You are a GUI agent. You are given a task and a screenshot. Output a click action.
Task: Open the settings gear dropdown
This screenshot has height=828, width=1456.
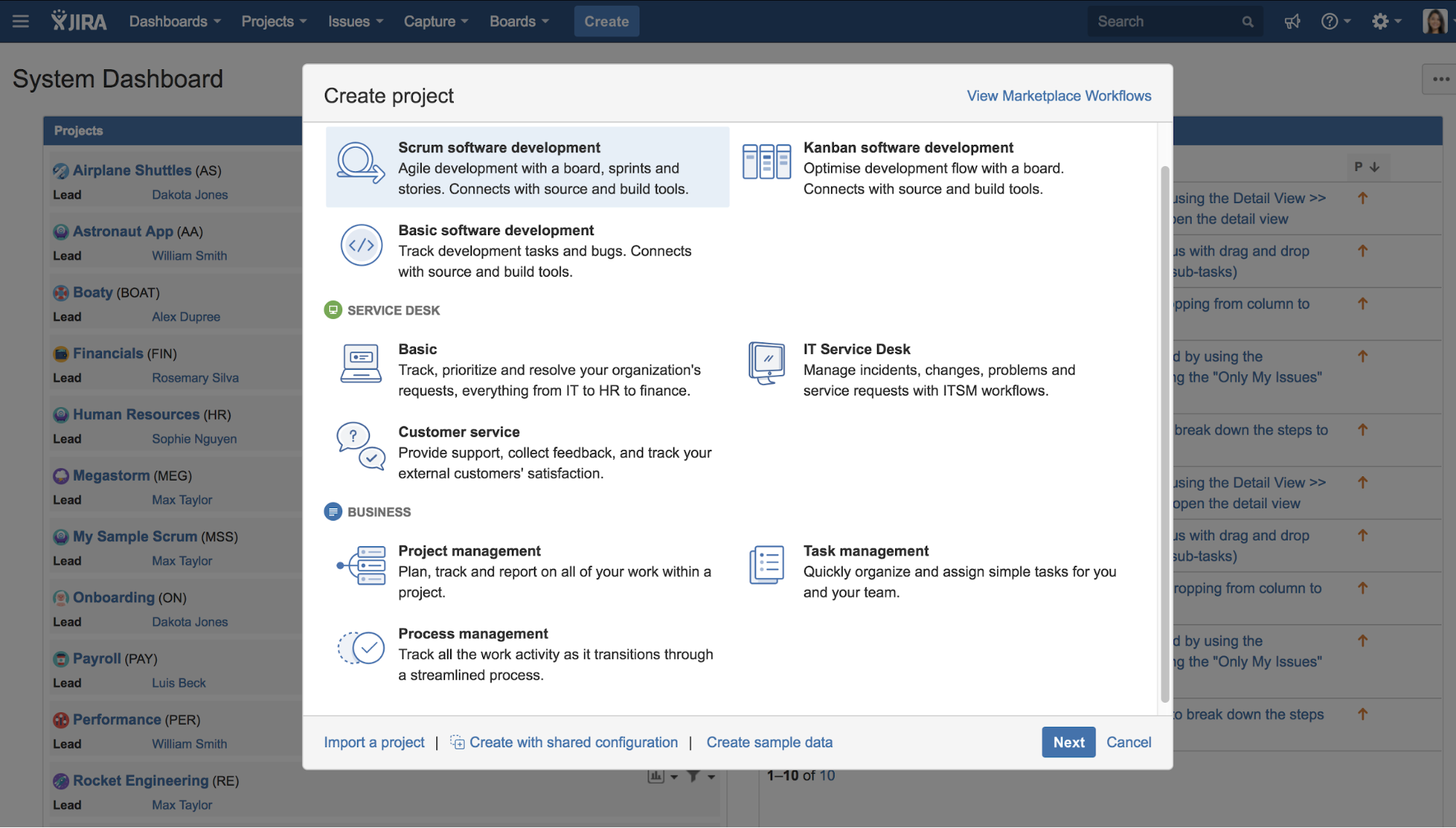[1386, 22]
